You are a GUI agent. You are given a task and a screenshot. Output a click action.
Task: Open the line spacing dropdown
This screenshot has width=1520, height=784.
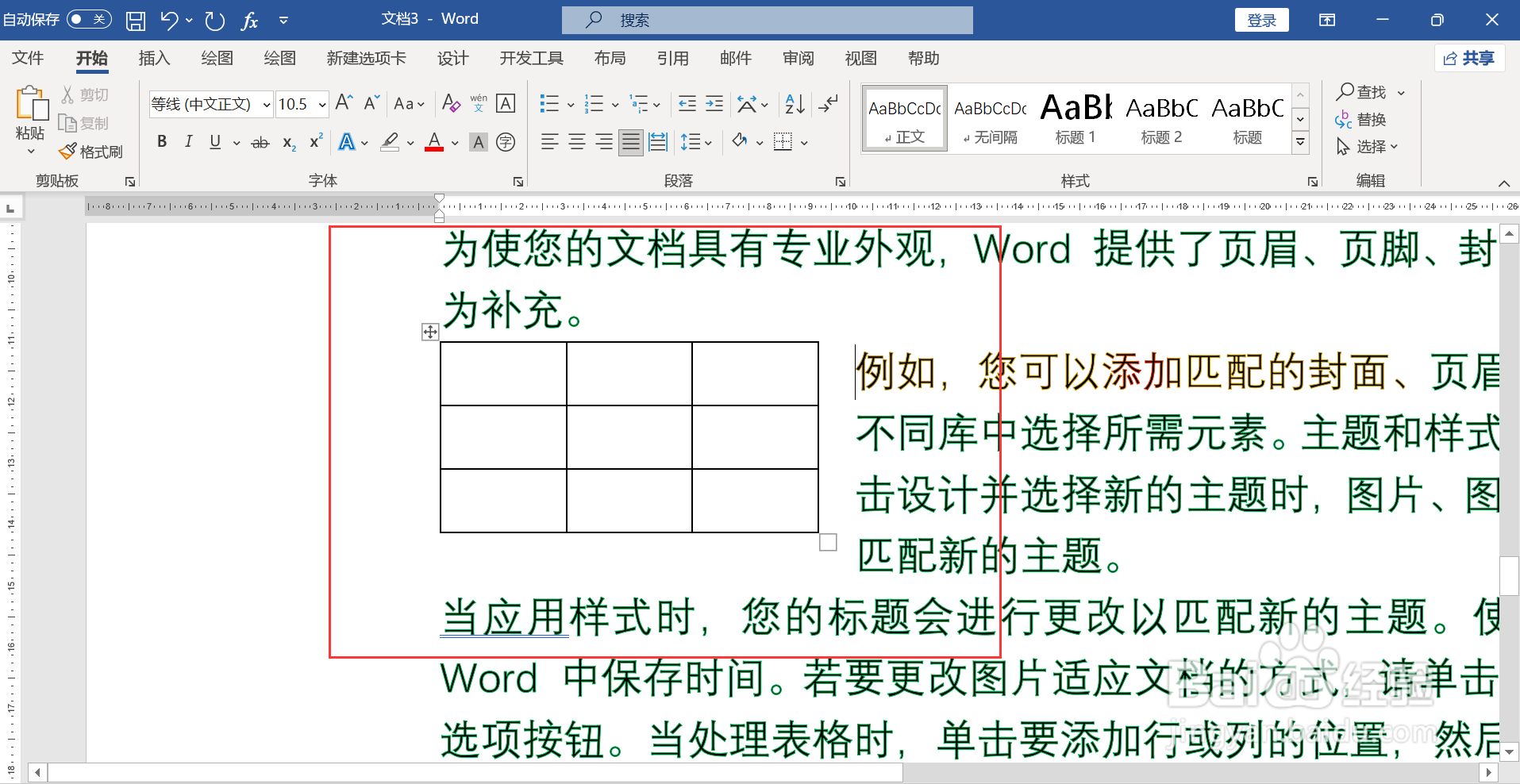coord(696,142)
